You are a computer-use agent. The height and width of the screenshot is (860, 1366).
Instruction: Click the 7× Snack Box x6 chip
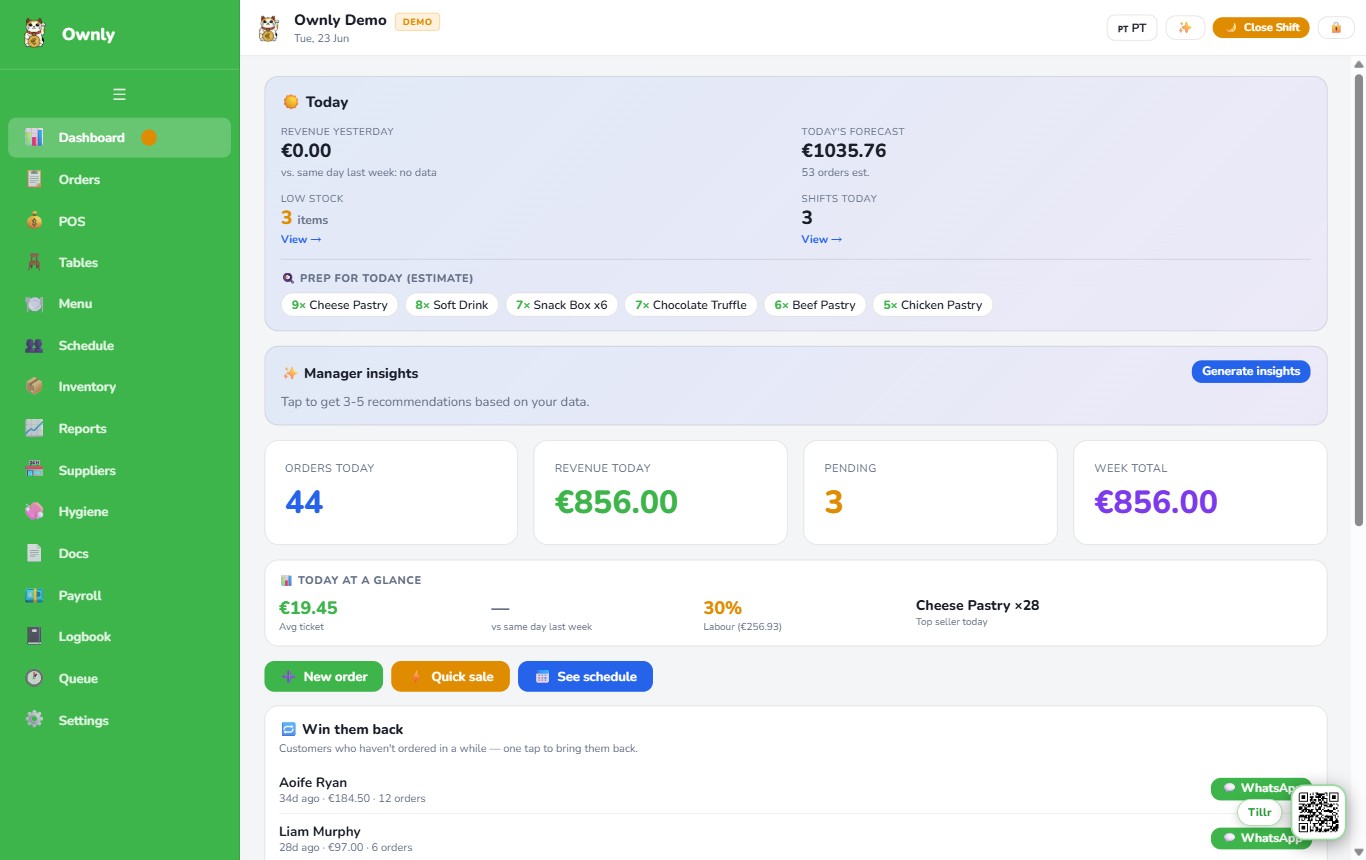pos(562,305)
